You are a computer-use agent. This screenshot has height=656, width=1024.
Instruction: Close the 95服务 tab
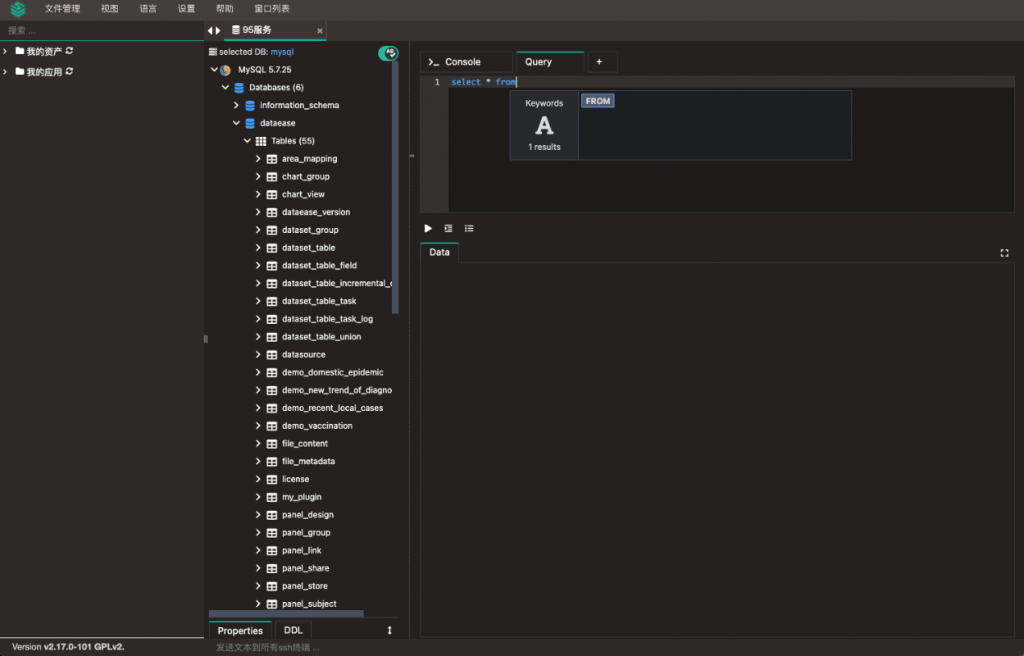[319, 31]
